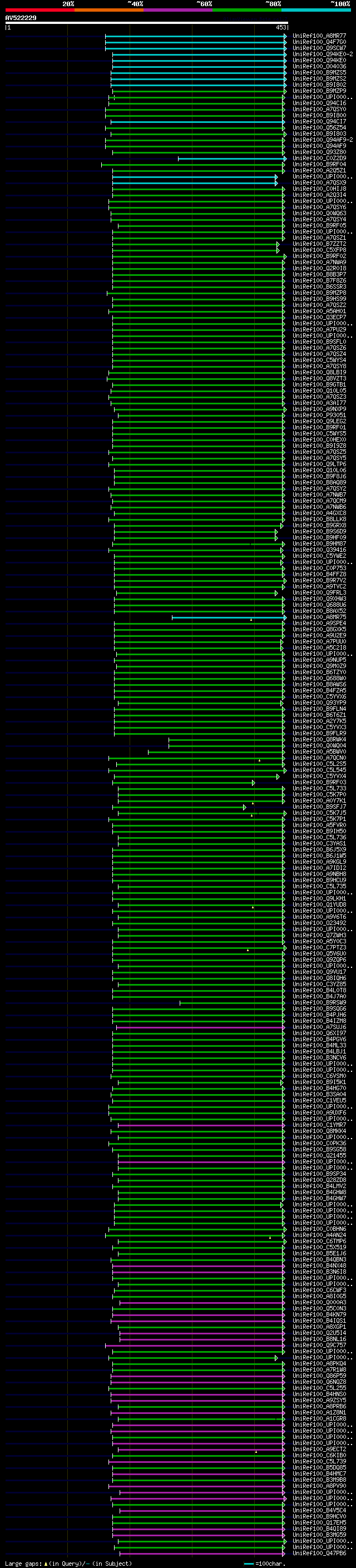The height and width of the screenshot is (1568, 356).
Task: Click hit label UniRef100_A9SPE4
Action: (x=319, y=624)
